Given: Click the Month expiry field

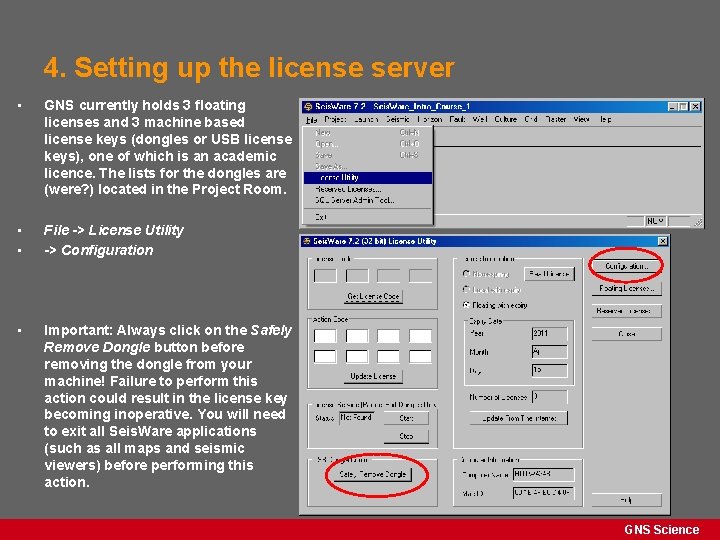Looking at the screenshot, I should [x=549, y=352].
